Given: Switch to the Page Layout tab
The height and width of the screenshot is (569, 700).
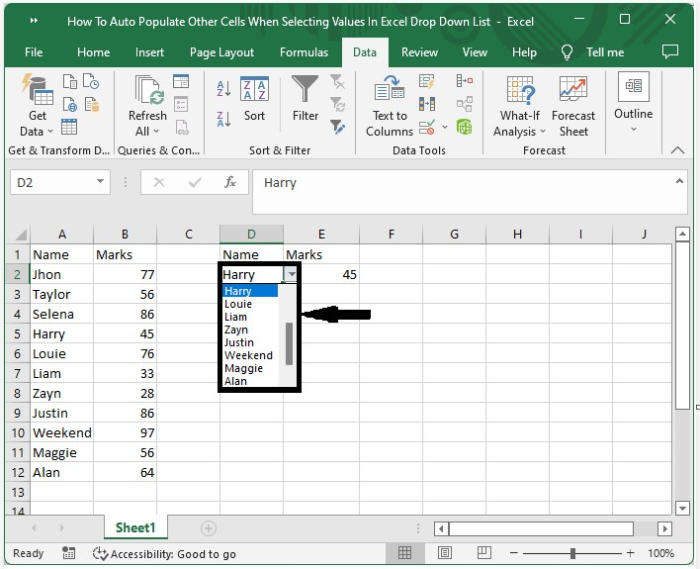Looking at the screenshot, I should (222, 52).
